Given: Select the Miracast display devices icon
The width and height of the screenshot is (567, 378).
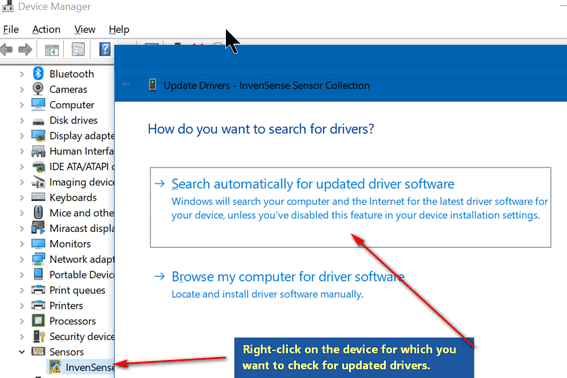Looking at the screenshot, I should (38, 228).
